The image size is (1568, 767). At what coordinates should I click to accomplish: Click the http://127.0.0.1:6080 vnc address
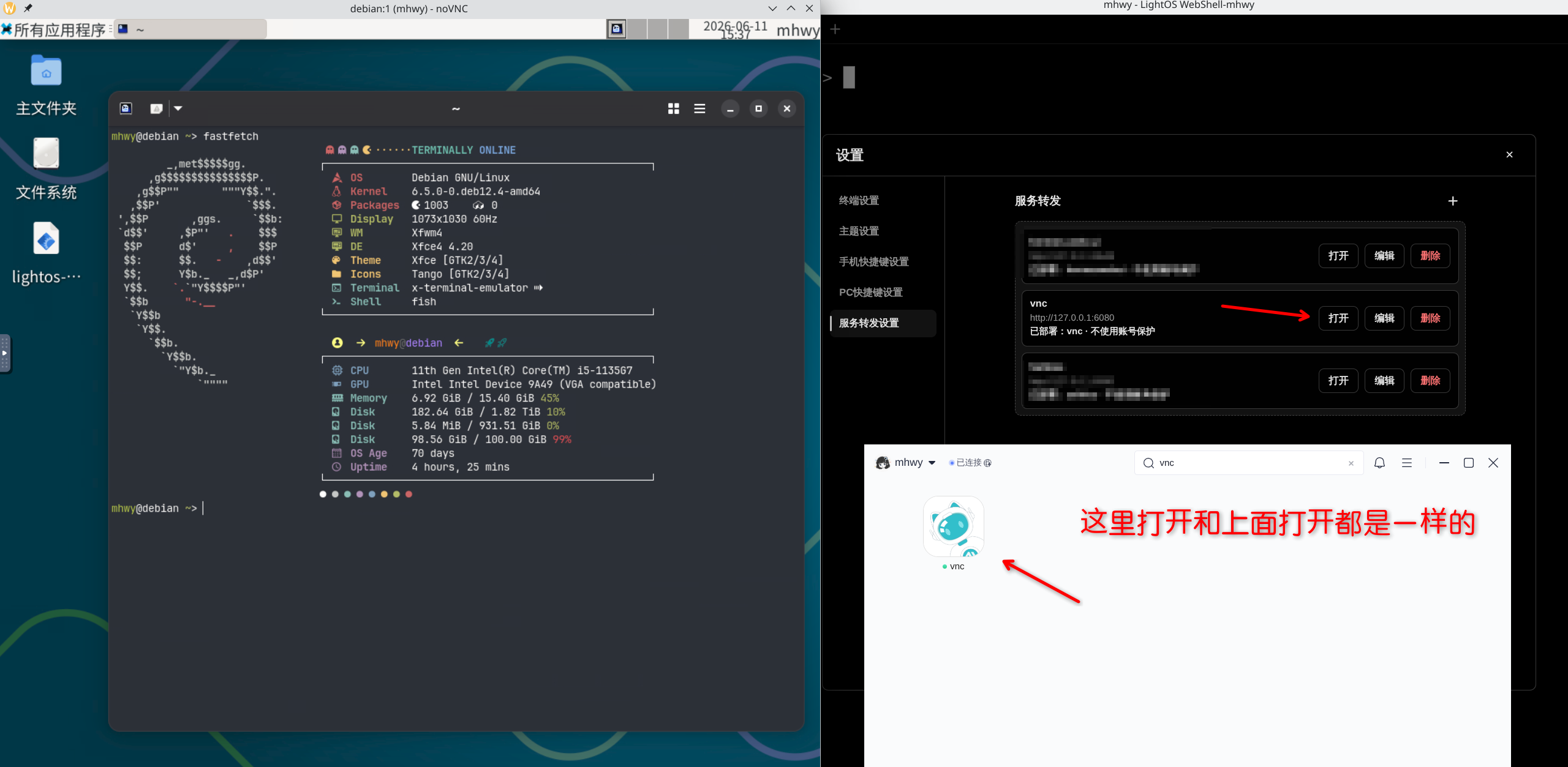pyautogui.click(x=1072, y=317)
